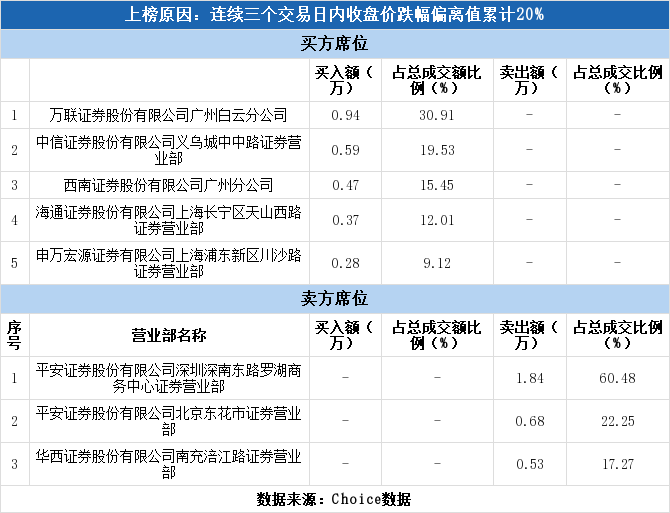The width and height of the screenshot is (670, 513).
Task: Select the 卖方席位 section header
Action: (x=334, y=299)
